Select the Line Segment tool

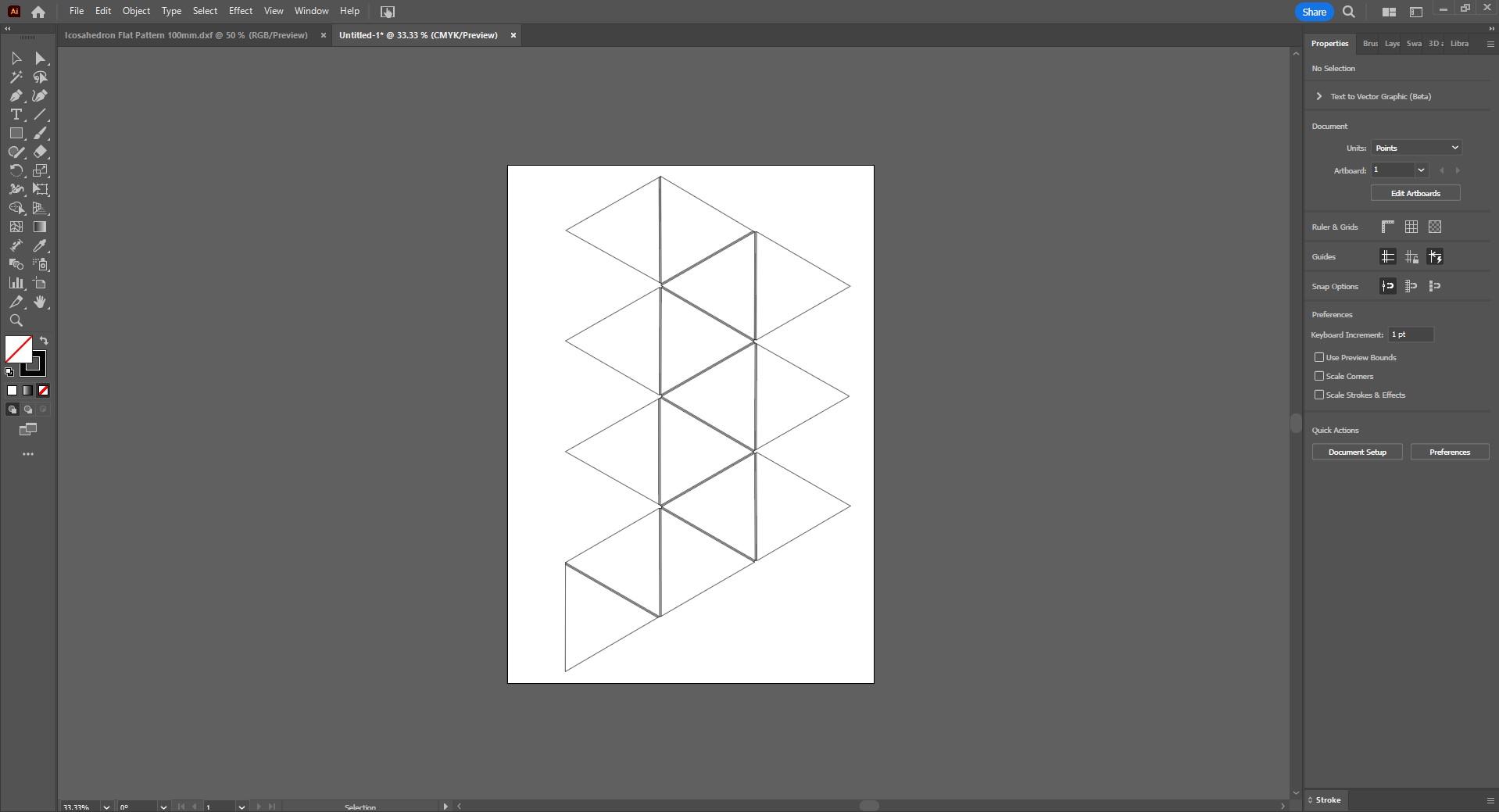coord(41,115)
